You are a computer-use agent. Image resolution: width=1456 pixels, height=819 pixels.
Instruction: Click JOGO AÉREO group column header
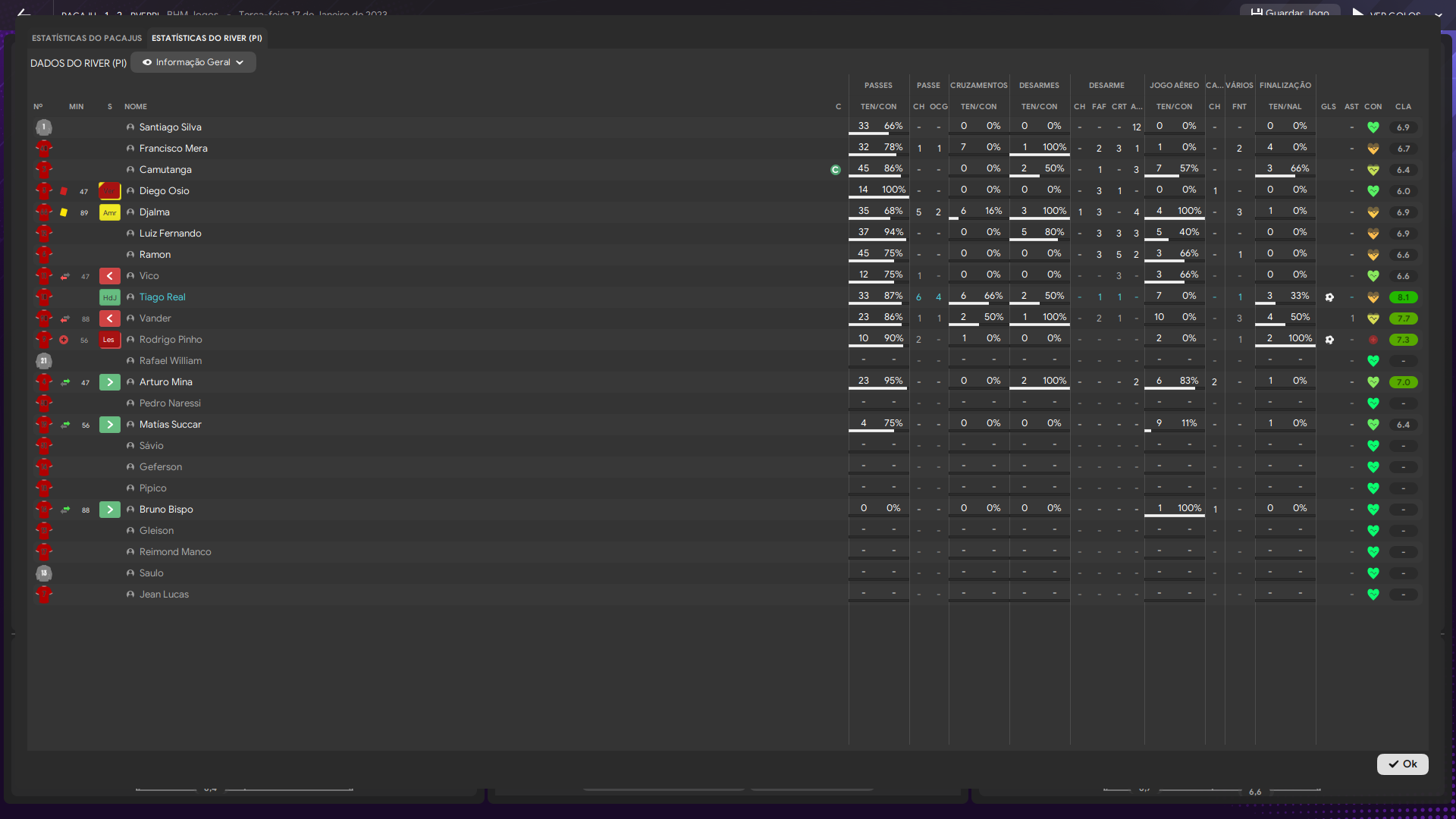[1175, 86]
